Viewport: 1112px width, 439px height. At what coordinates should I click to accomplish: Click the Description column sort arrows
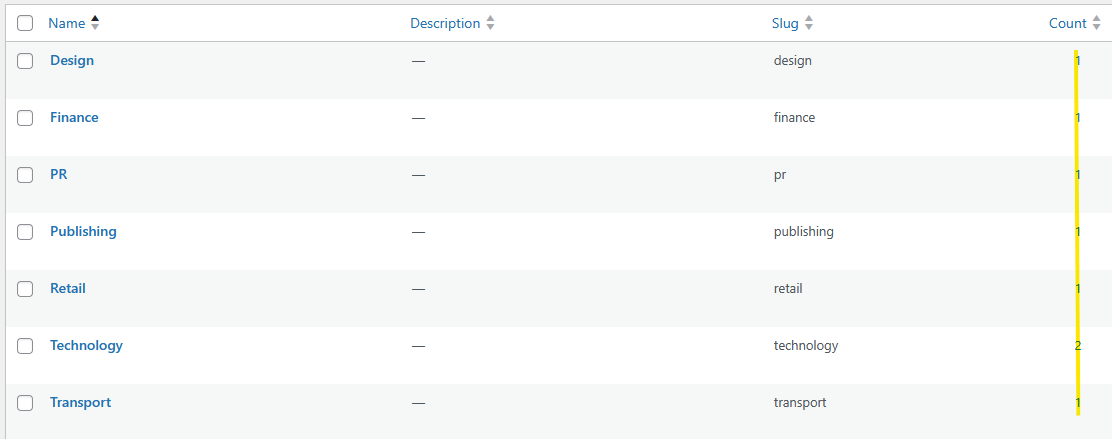tap(490, 23)
